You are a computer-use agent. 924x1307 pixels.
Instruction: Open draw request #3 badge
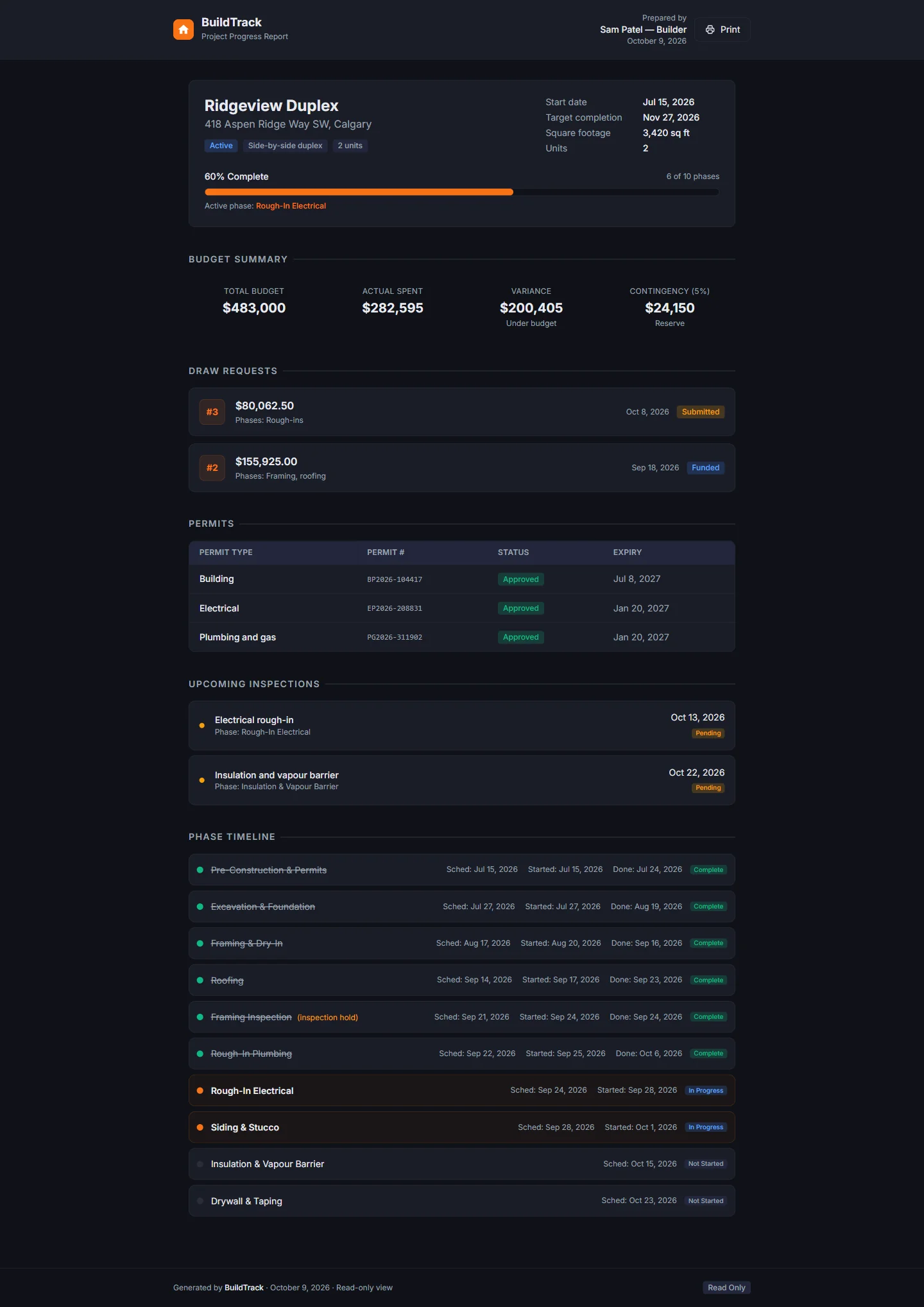(x=212, y=412)
